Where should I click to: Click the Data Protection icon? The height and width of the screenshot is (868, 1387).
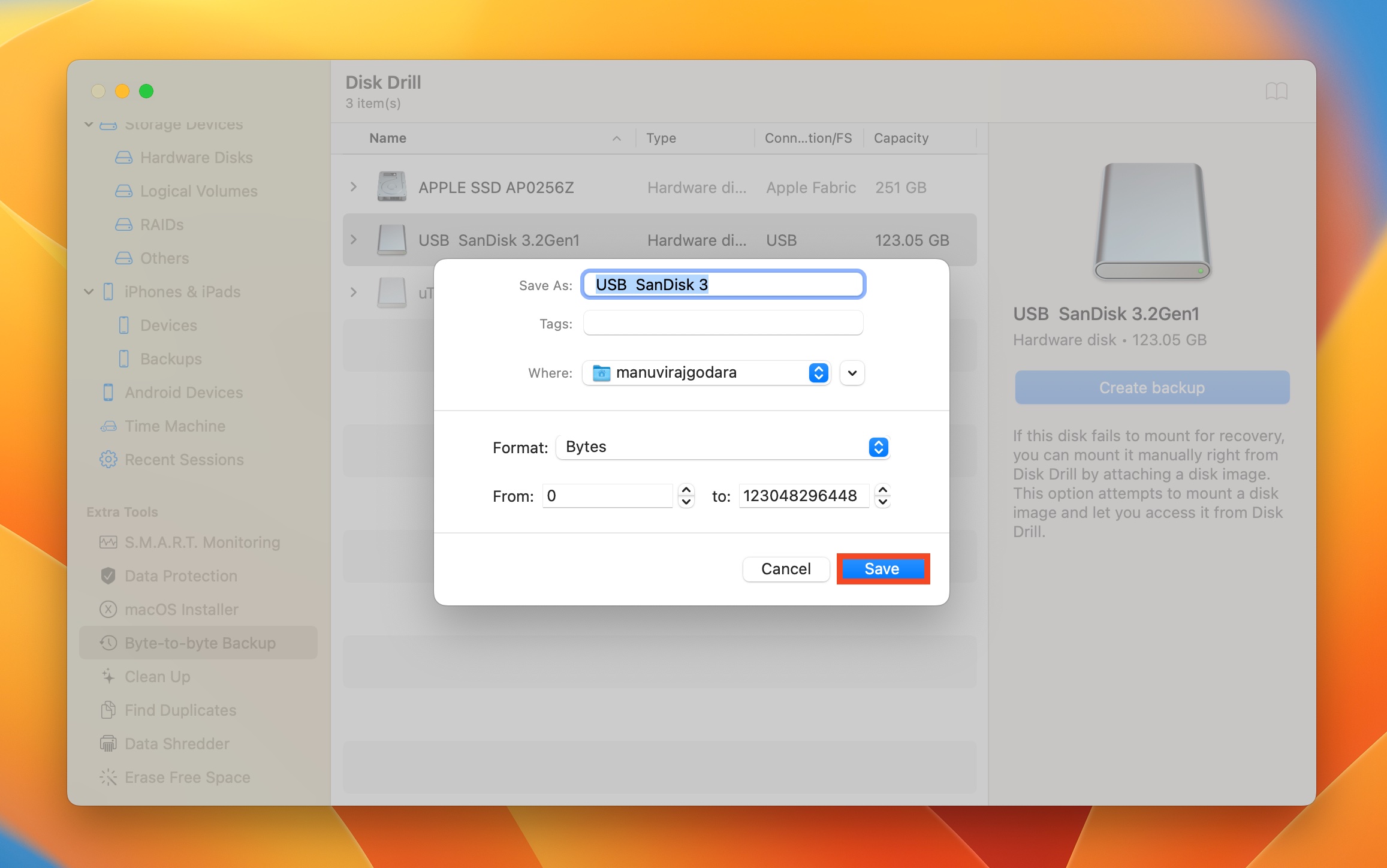[108, 575]
